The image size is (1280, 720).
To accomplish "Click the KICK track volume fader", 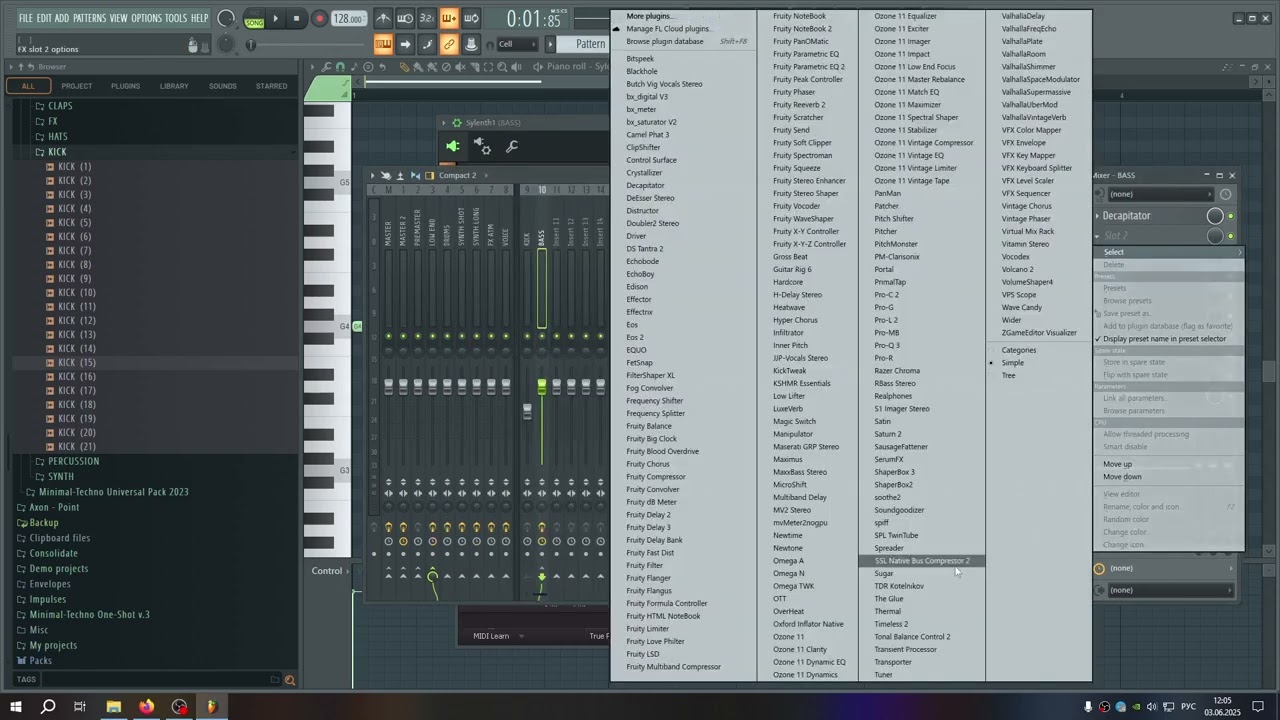I will (528, 411).
